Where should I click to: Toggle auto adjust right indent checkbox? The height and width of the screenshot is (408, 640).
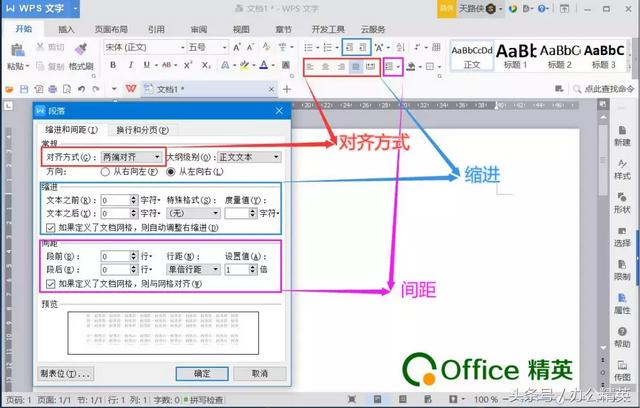point(51,228)
